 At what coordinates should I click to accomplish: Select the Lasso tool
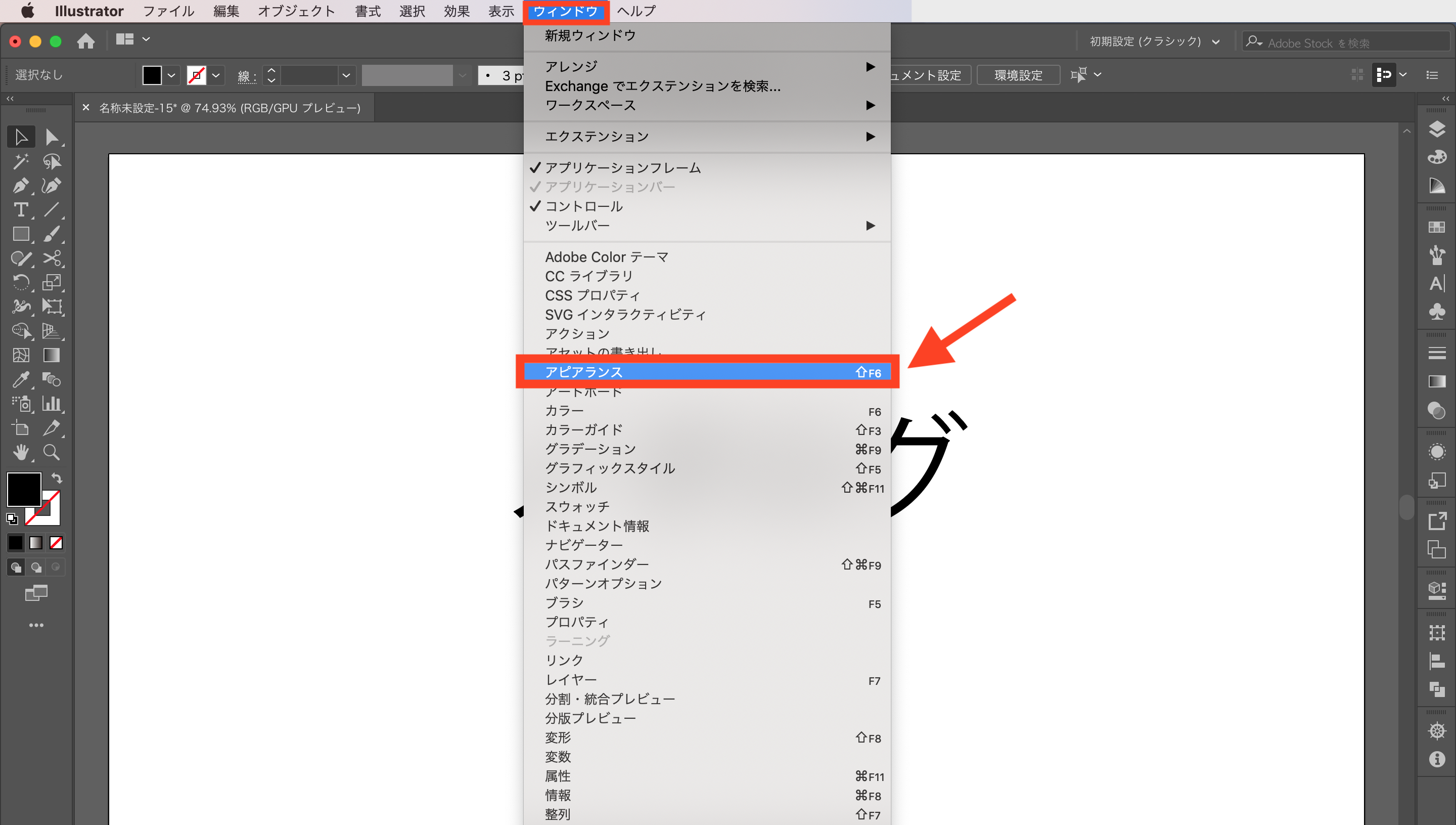click(52, 161)
